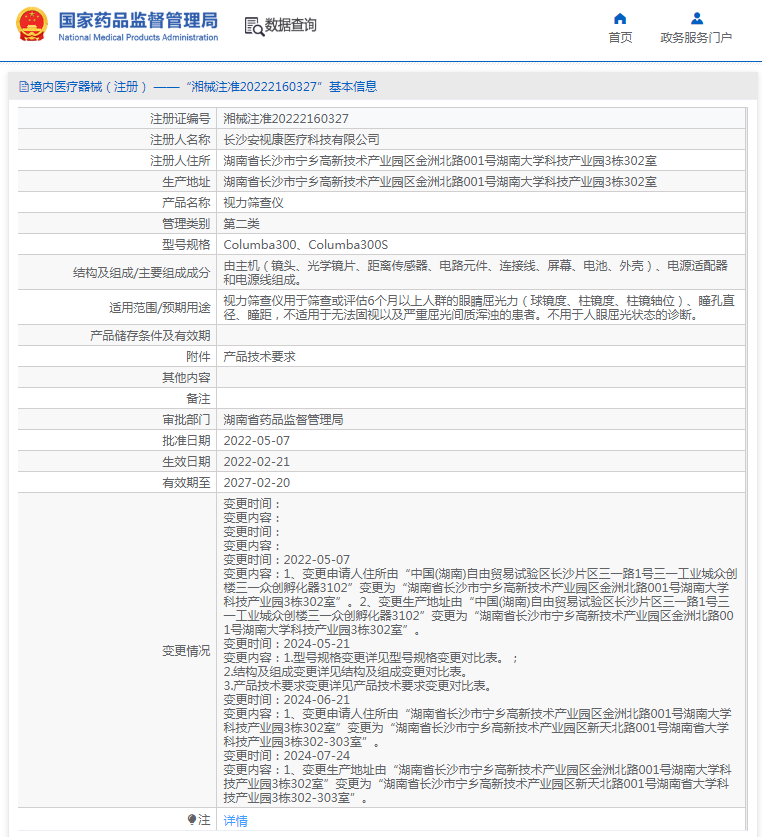Go to 首页 link

pos(620,37)
